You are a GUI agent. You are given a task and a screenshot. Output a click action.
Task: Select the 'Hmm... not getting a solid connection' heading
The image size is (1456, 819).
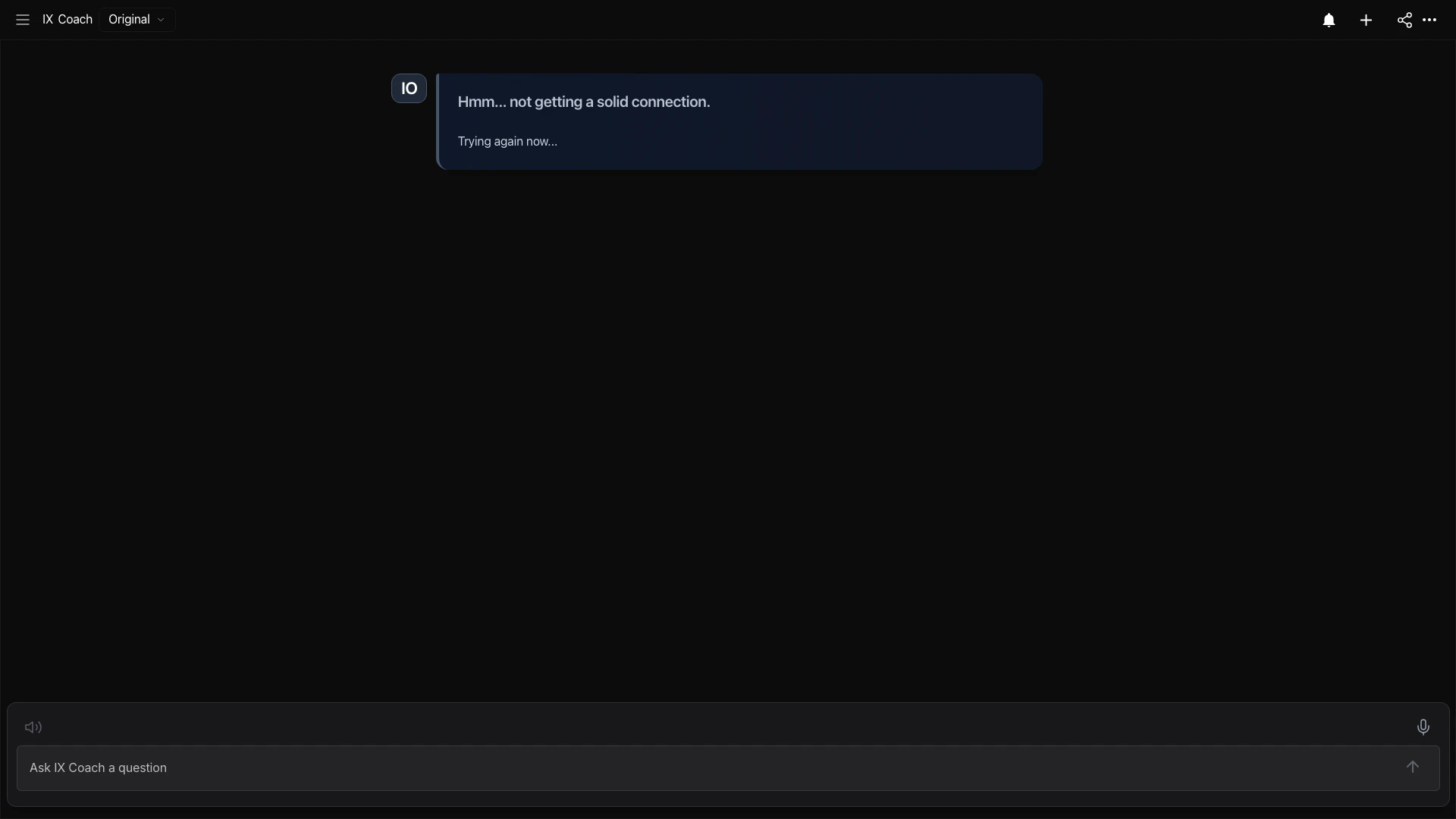pos(584,102)
